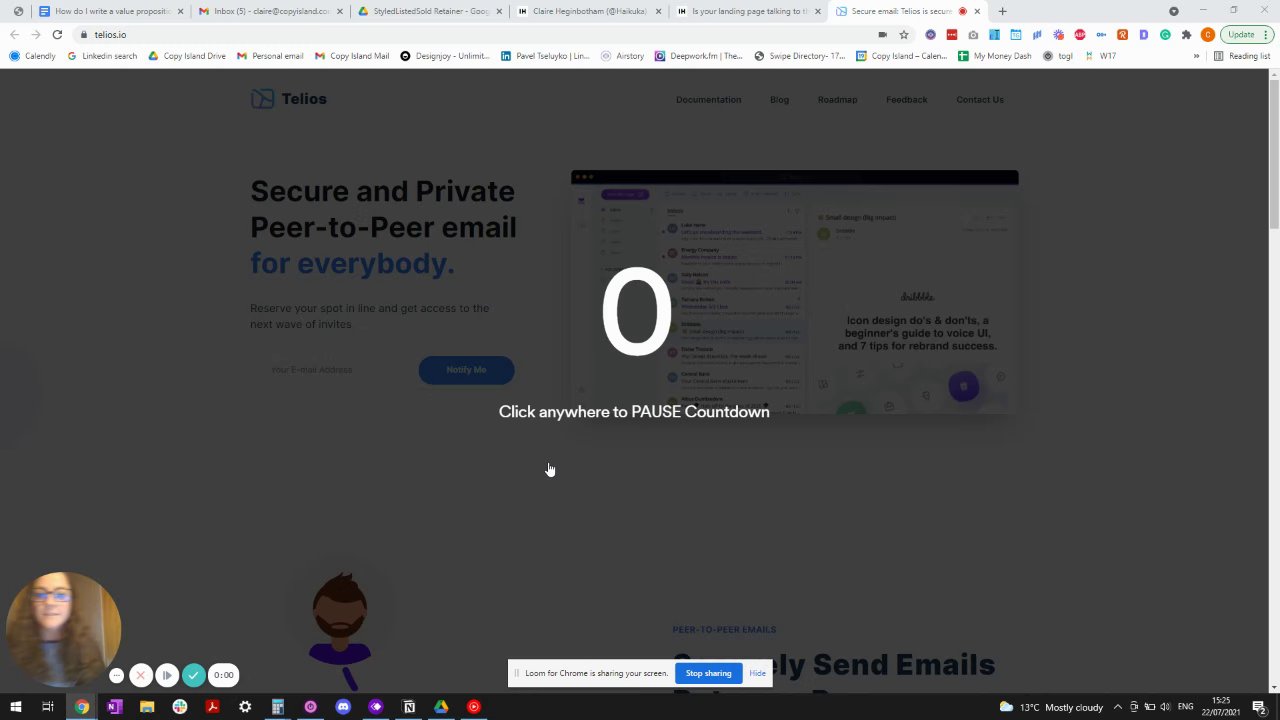Open Discord from the taskbar
The width and height of the screenshot is (1280, 720).
click(343, 707)
